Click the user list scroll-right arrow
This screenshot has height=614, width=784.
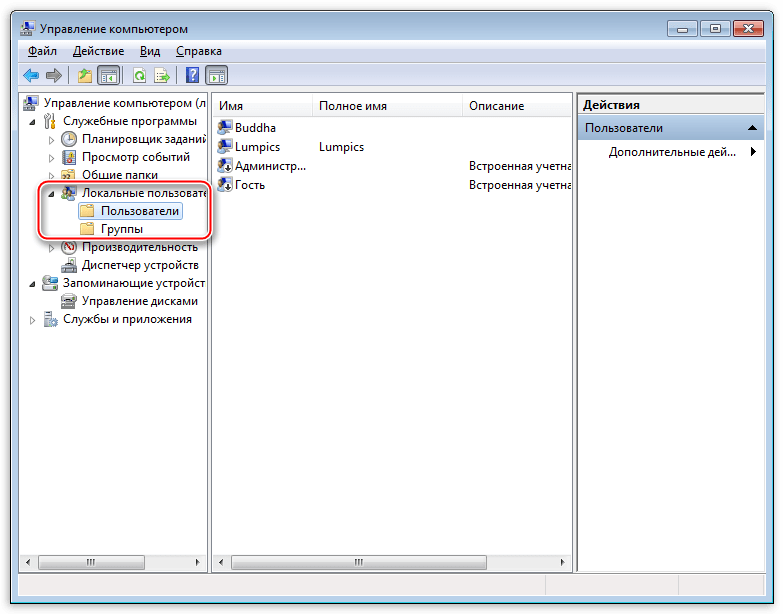click(562, 562)
